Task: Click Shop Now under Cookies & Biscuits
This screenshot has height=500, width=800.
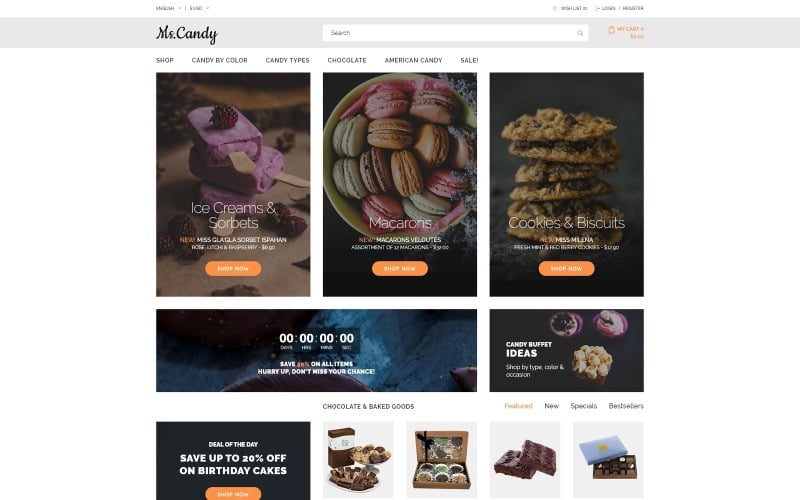Action: tap(566, 268)
